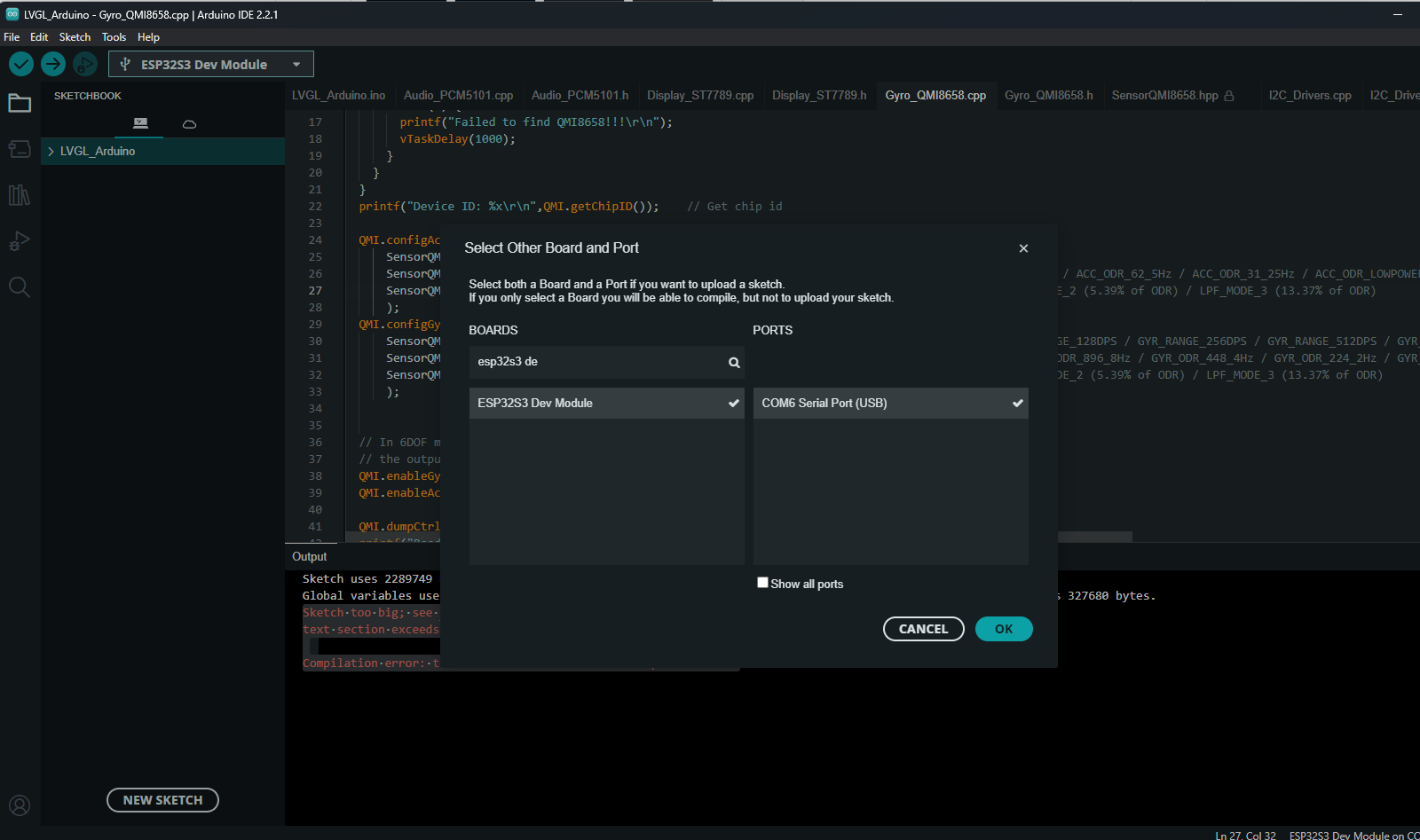Image resolution: width=1420 pixels, height=840 pixels.
Task: Switch to local sketchbook computer icon
Action: coord(140,123)
